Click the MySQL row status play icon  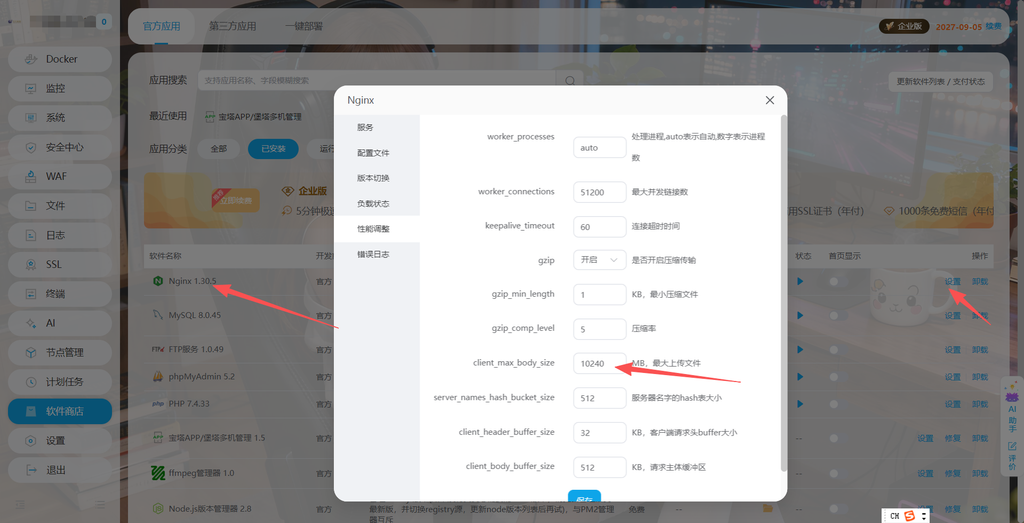(799, 315)
